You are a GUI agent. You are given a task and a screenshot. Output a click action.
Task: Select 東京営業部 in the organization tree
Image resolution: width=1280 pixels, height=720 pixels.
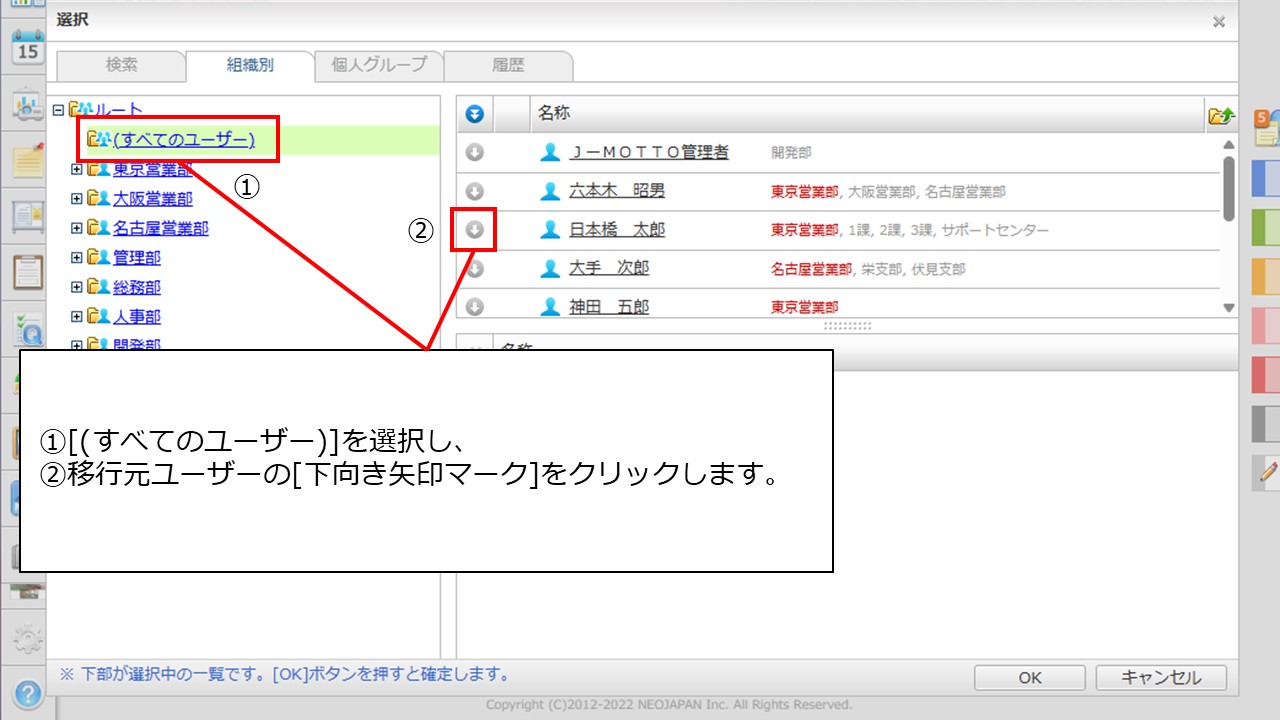[152, 170]
